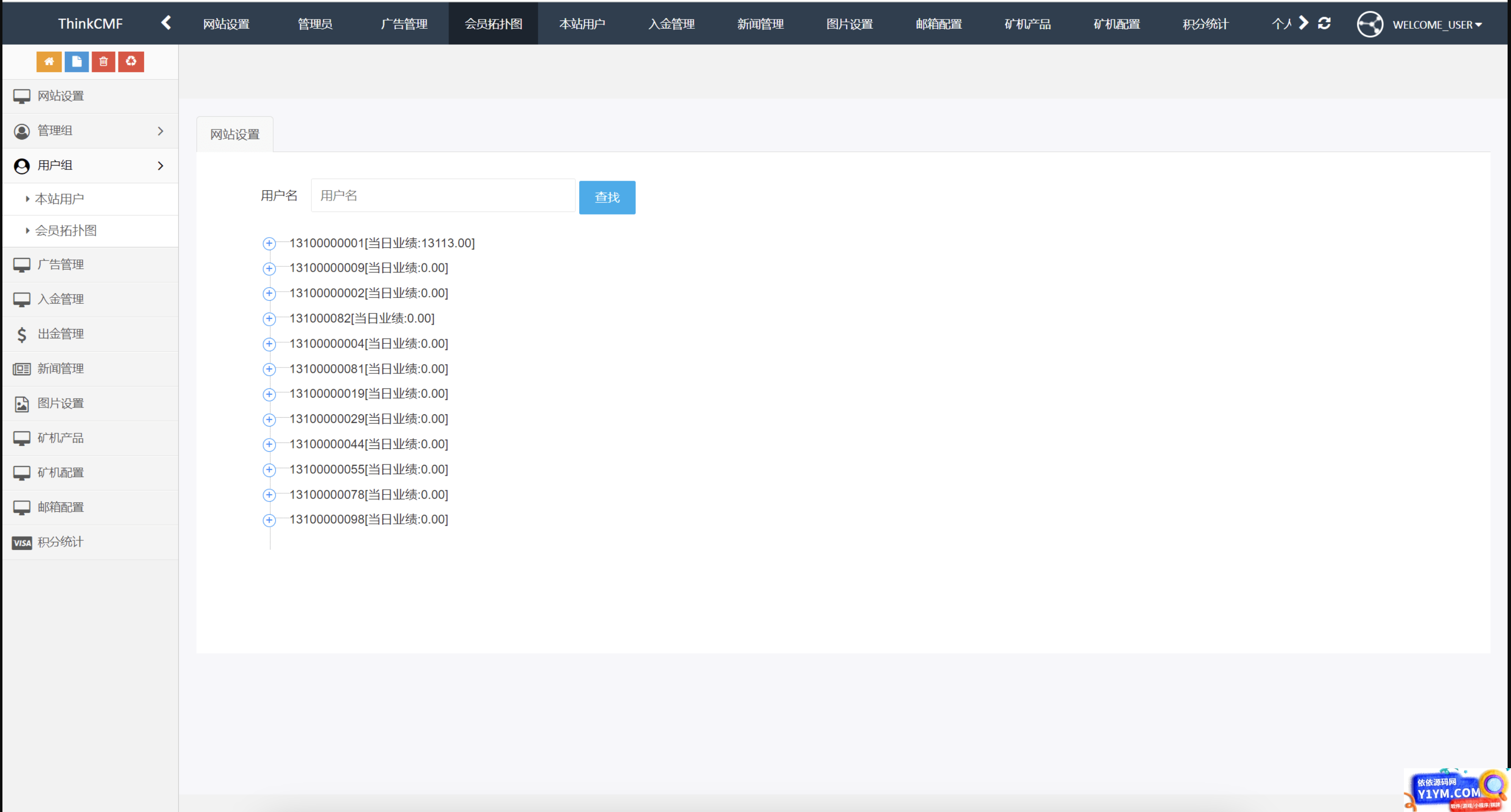Screen dimensions: 1511x812
Task: Collapse the sidebar with the left arrow
Action: click(166, 23)
